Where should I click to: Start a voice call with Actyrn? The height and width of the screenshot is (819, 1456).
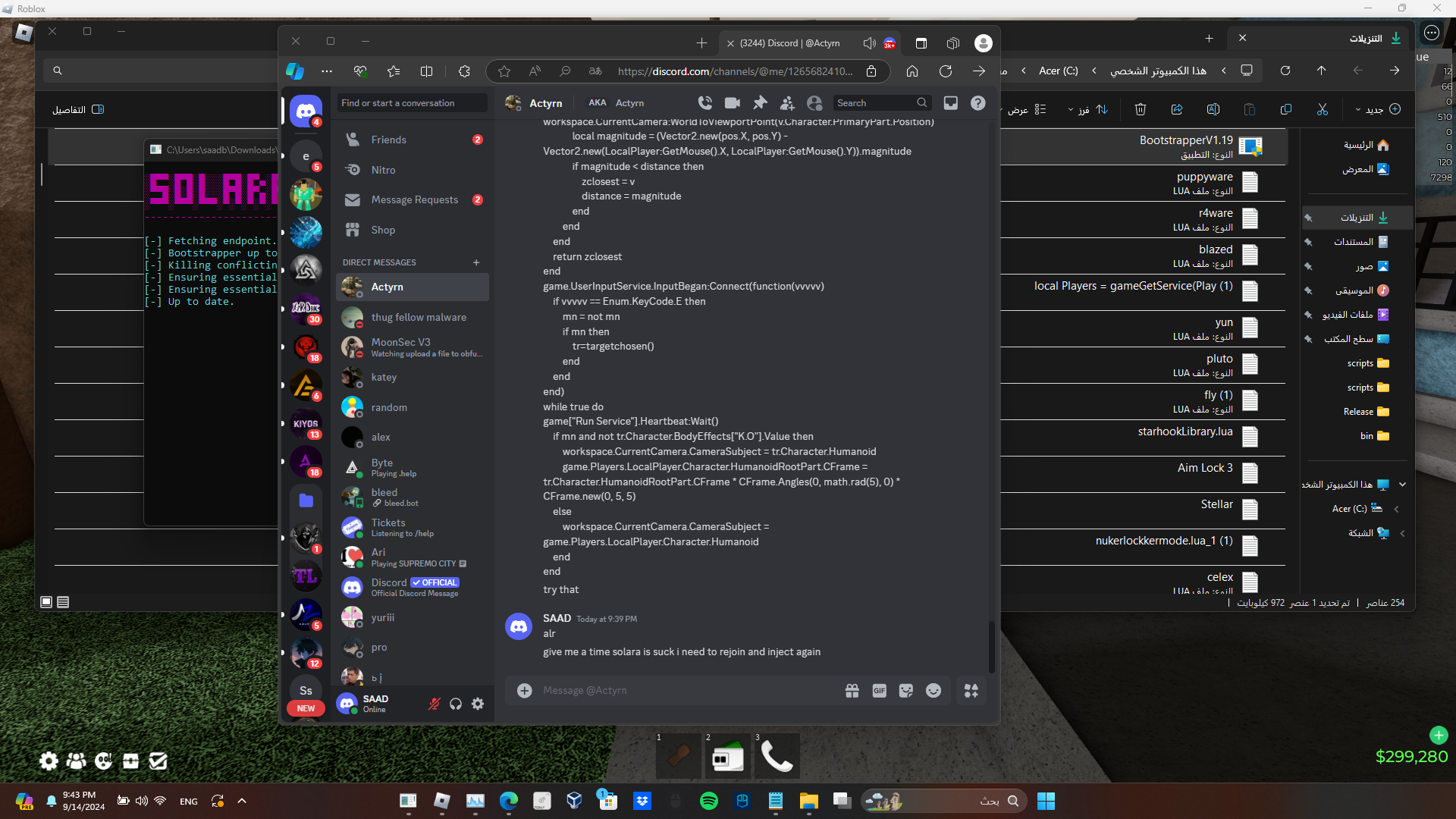pos(705,103)
